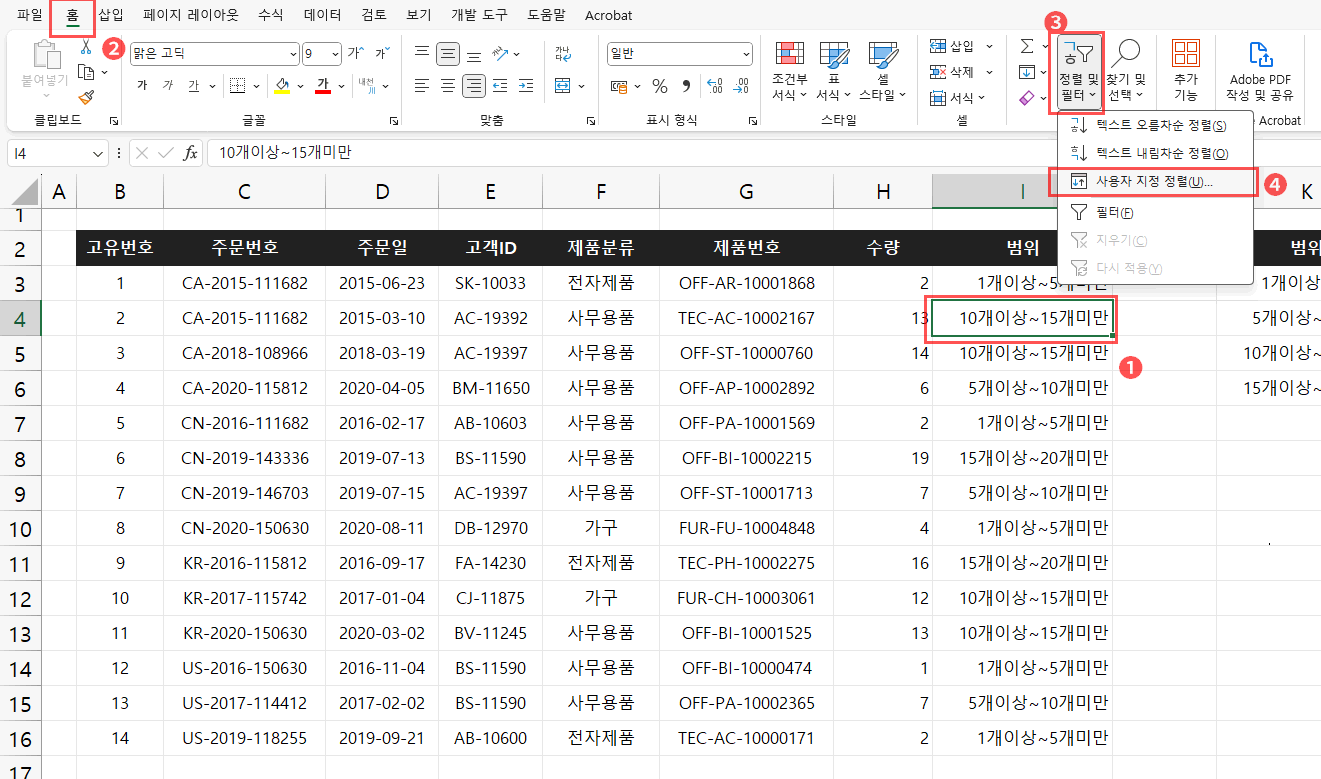Viewport: 1321px width, 779px height.
Task: Open 셀 스타일 cell styles
Action: point(882,71)
